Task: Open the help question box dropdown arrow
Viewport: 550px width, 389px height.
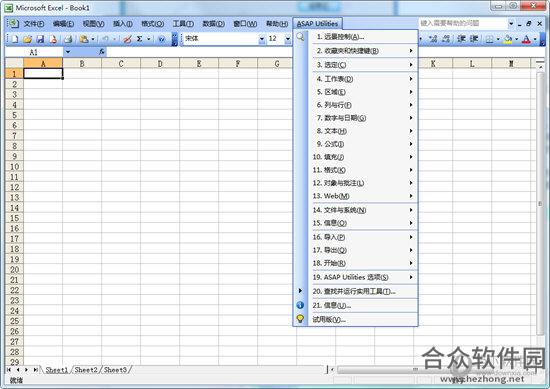Action: [511, 24]
